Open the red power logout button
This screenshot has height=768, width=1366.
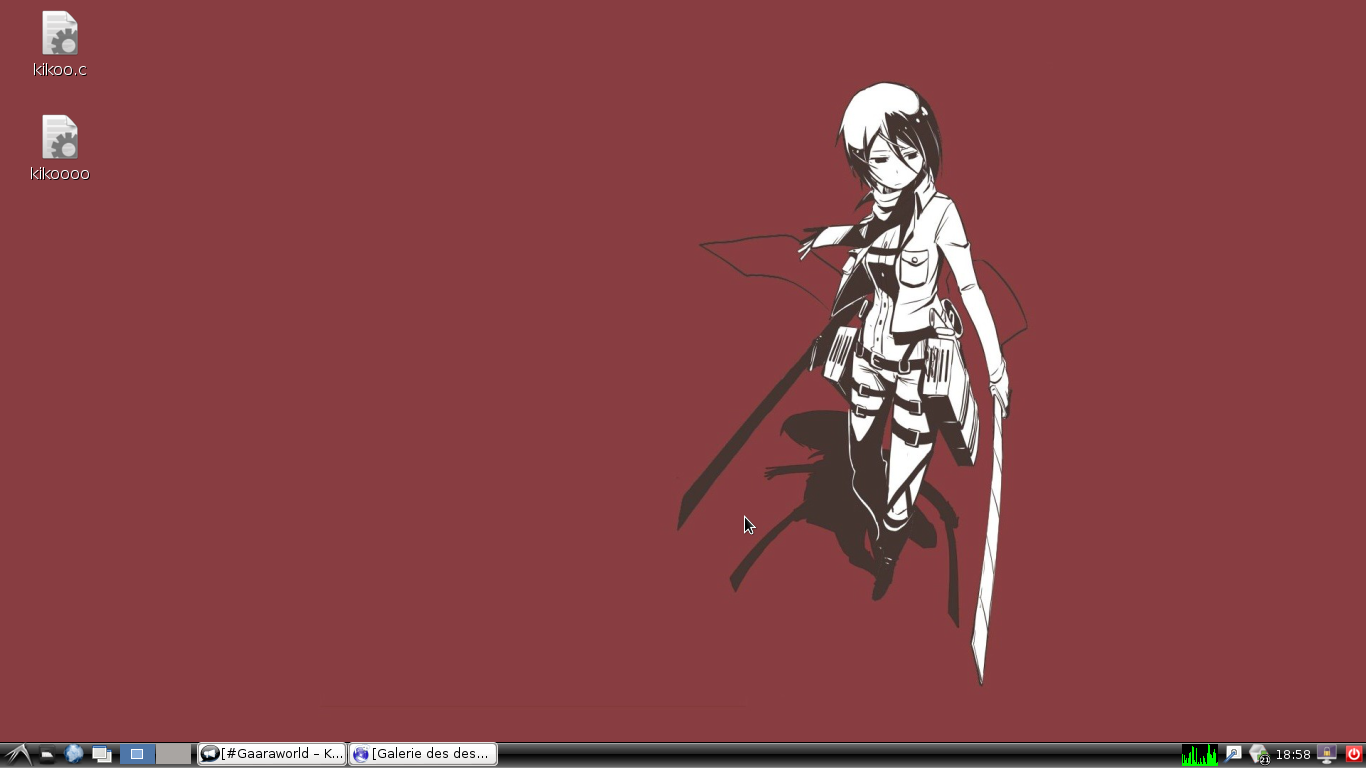pyautogui.click(x=1354, y=754)
